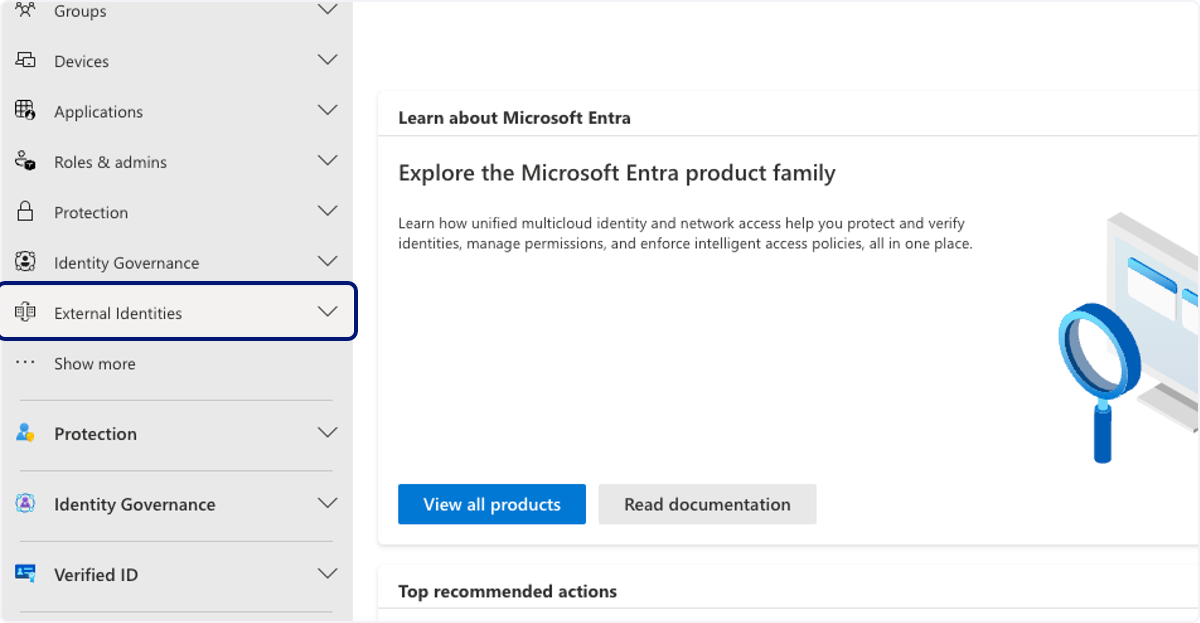Viewport: 1200px width, 623px height.
Task: Click the bold Identity Governance section icon
Action: click(x=25, y=503)
